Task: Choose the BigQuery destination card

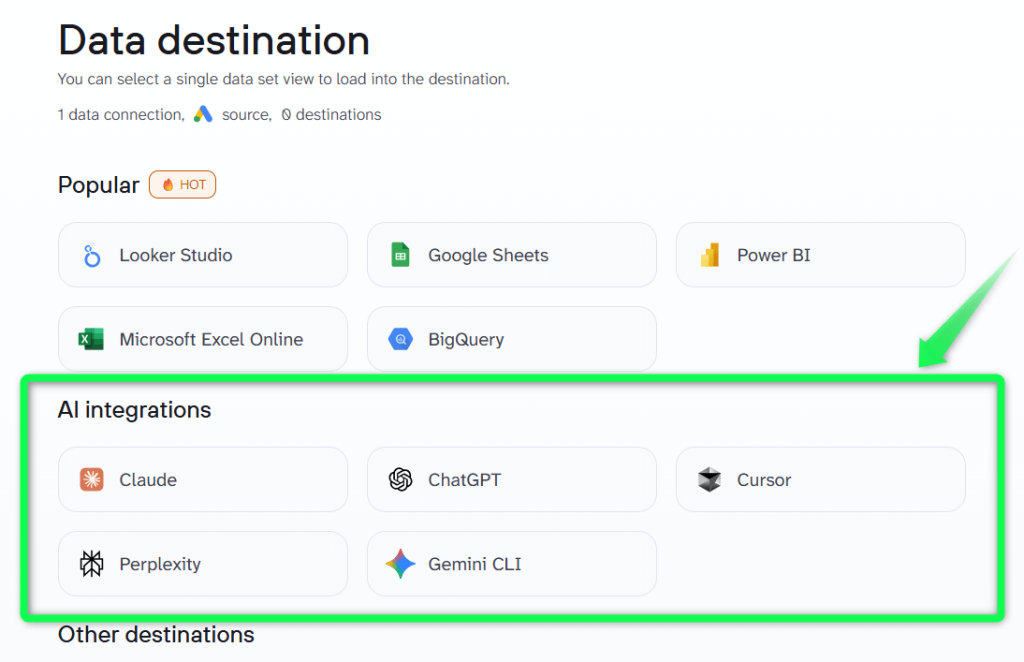Action: (x=511, y=339)
